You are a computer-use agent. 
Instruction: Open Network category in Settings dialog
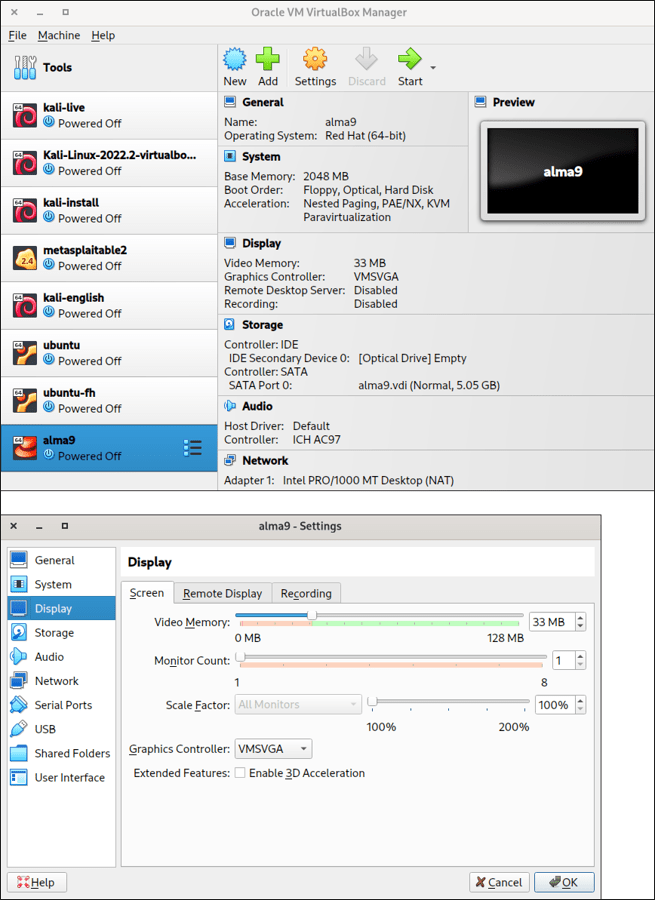(61, 681)
